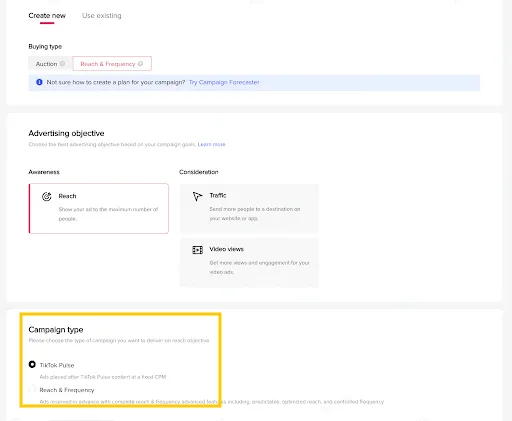The image size is (512, 421).
Task: Select the TikTok Pulse radio button
Action: point(32,365)
